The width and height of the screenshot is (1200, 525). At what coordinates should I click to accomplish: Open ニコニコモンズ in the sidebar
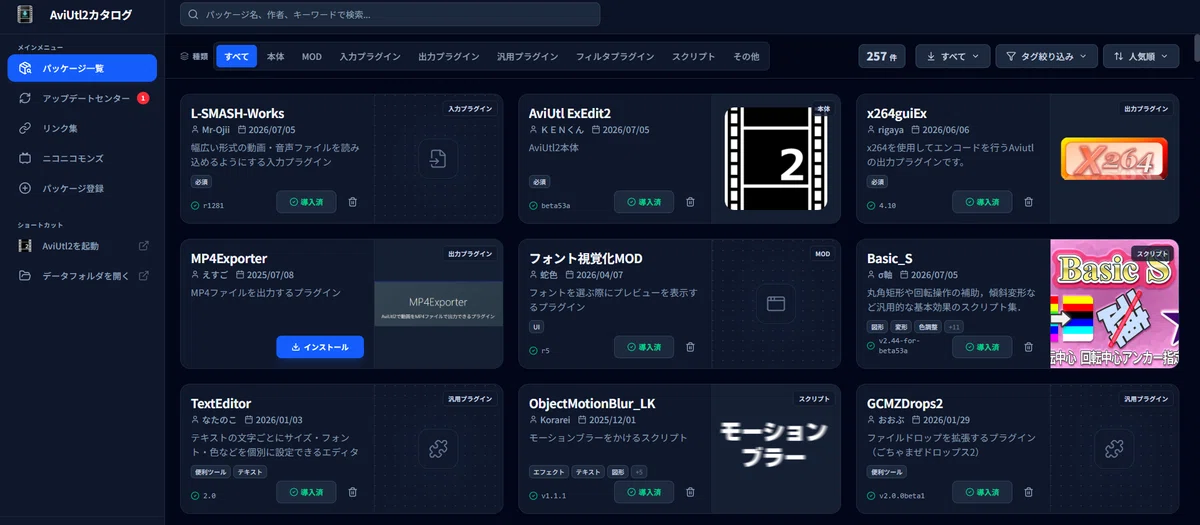click(x=82, y=158)
